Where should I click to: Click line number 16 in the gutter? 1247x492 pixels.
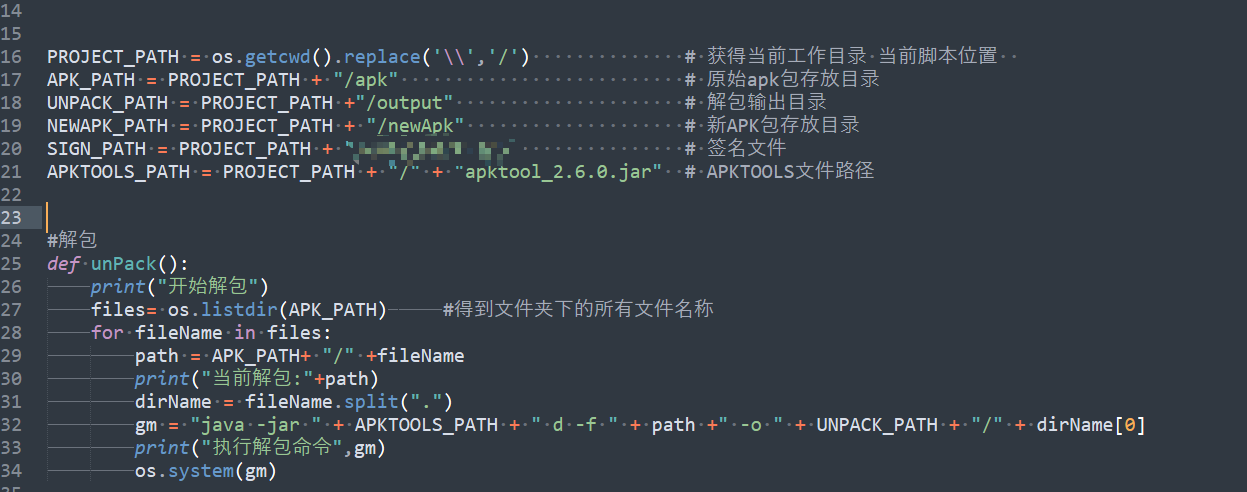tap(12, 56)
